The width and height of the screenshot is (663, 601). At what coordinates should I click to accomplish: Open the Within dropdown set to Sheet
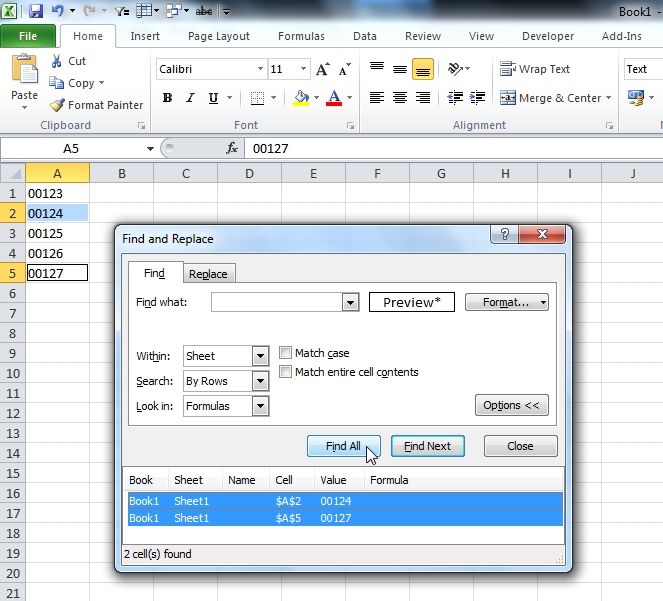point(260,356)
